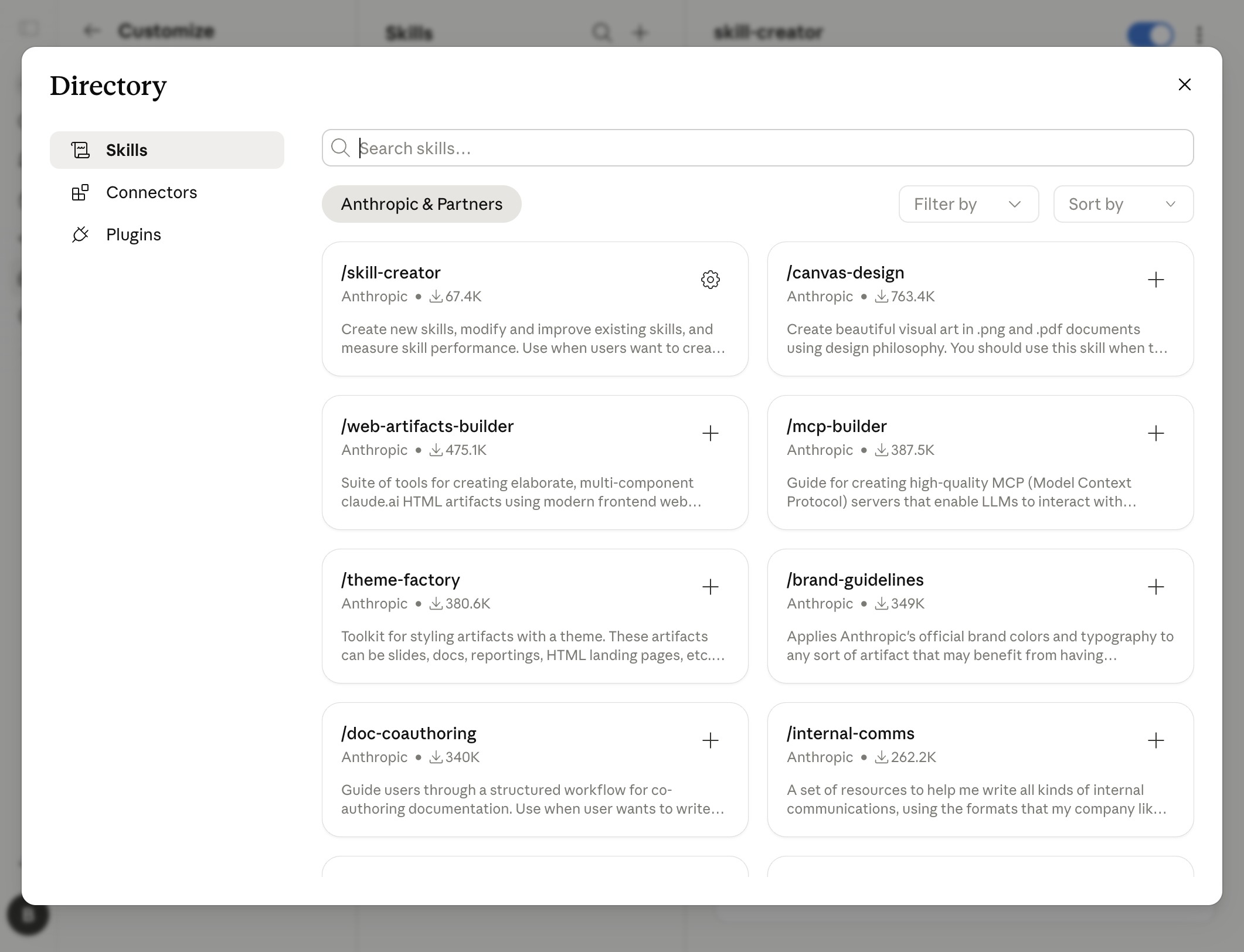
Task: Open the /canvas-design title
Action: [x=845, y=273]
